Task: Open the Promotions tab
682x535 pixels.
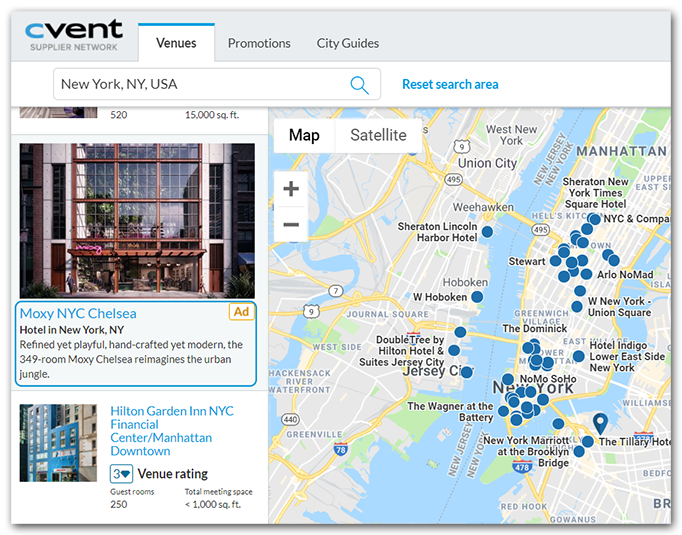Action: pos(259,43)
